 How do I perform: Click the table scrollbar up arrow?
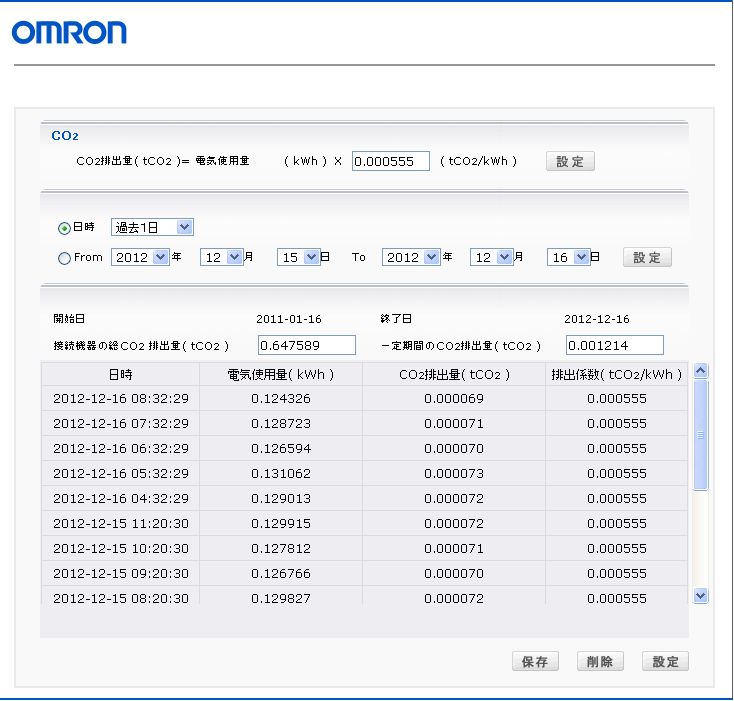[x=700, y=371]
